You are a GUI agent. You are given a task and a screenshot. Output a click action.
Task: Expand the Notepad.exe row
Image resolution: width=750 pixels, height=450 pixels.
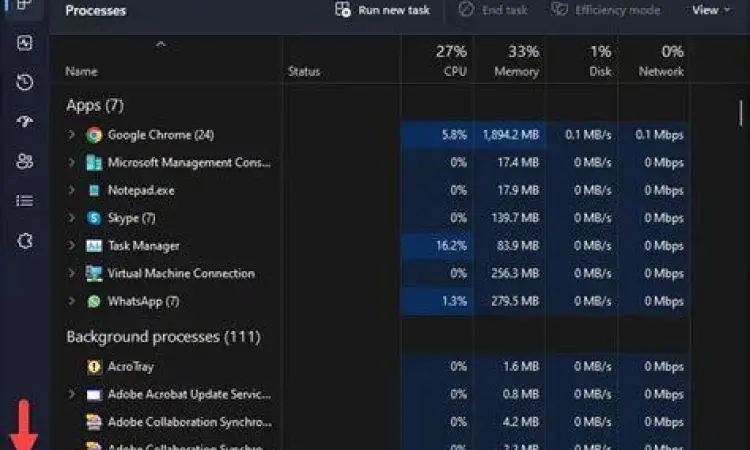(71, 190)
